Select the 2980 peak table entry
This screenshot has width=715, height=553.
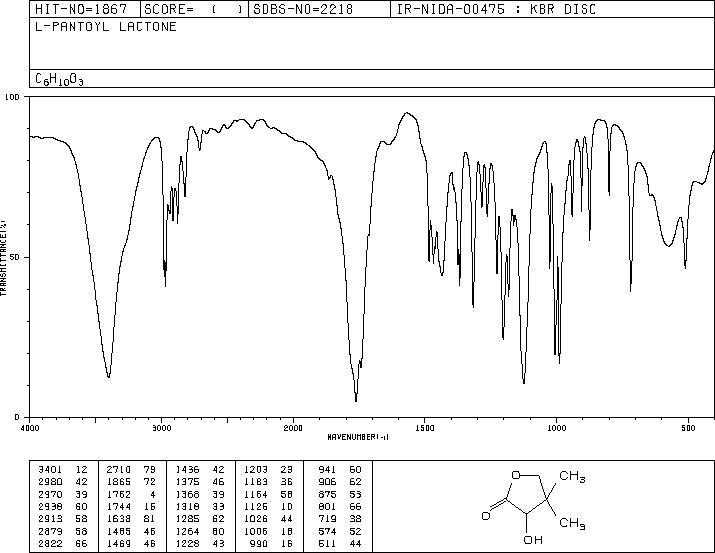click(x=62, y=482)
